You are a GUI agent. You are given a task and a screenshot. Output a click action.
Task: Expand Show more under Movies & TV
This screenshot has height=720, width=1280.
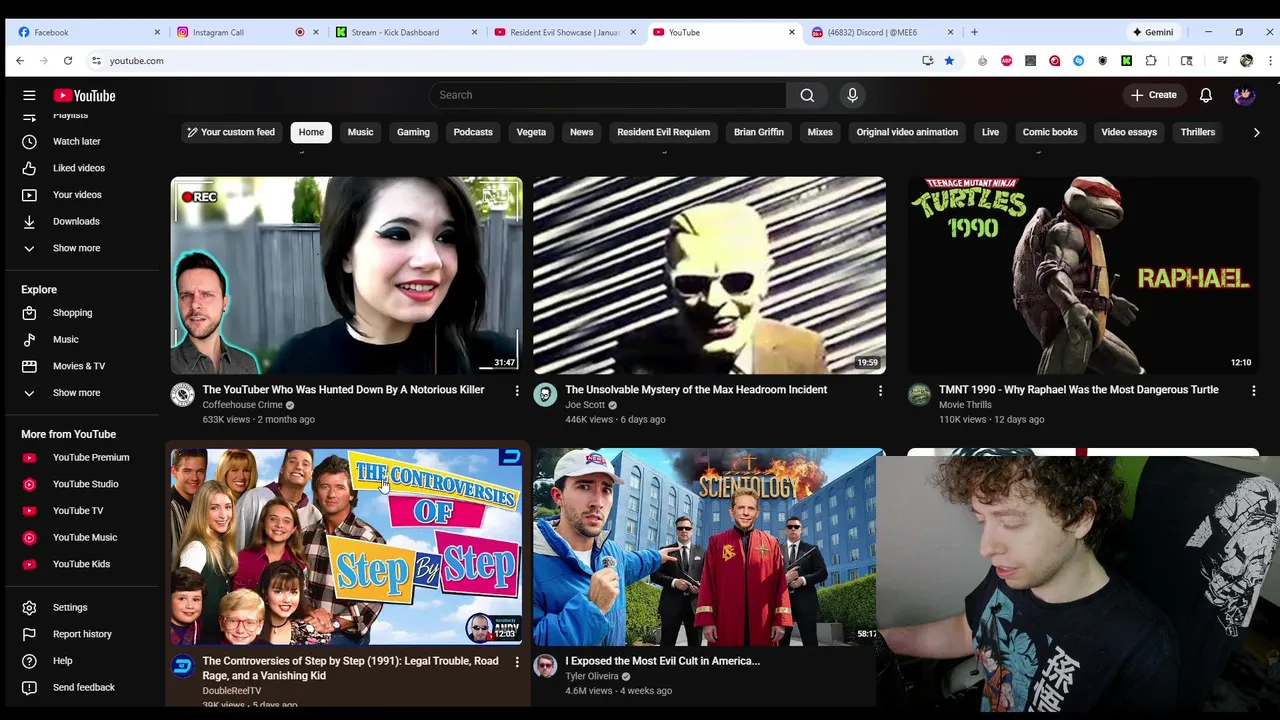76,393
